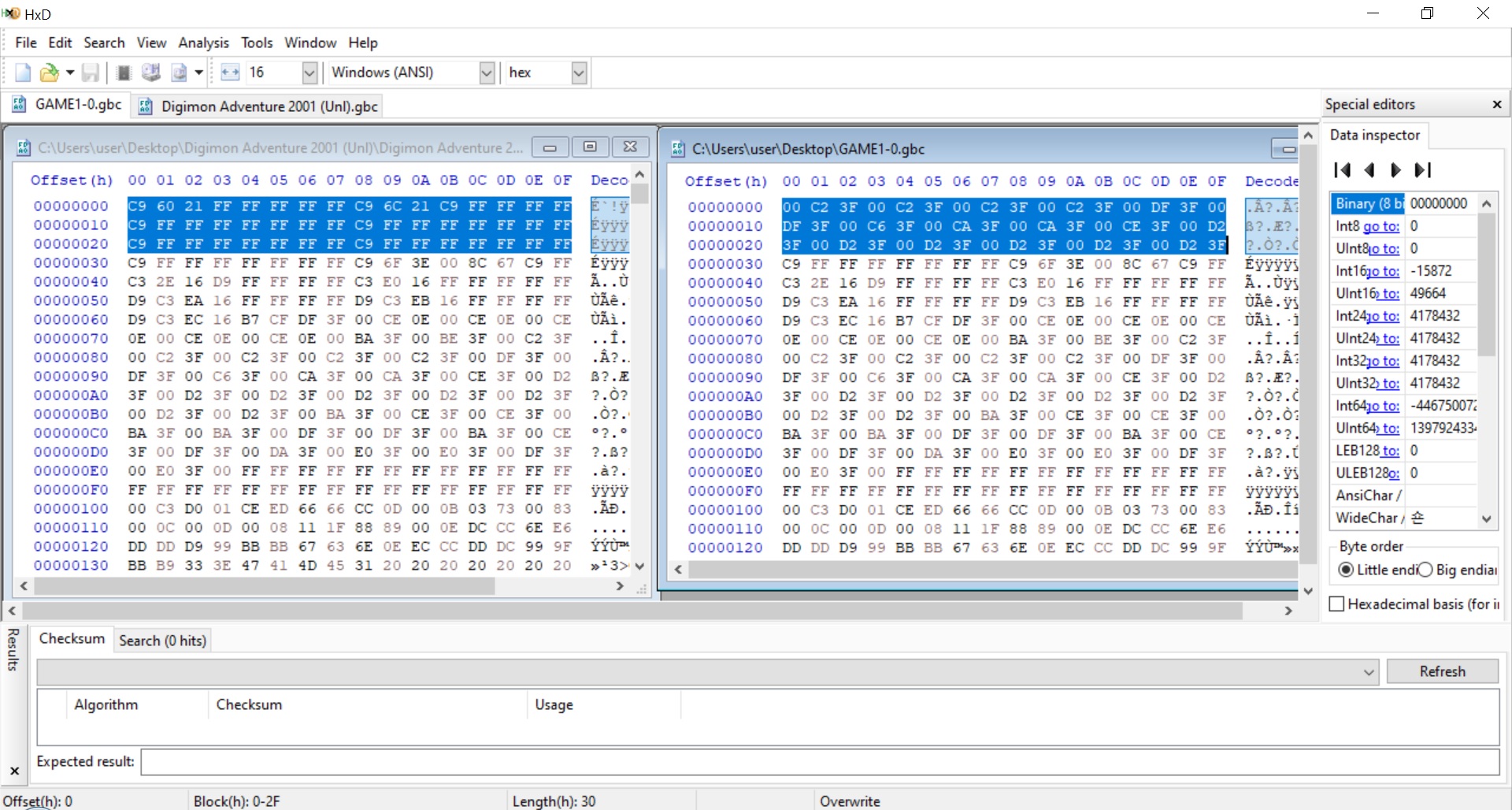Screen dimensions: 1512x810
Task: Click the bytes-per-row width icon
Action: pyautogui.click(x=230, y=73)
